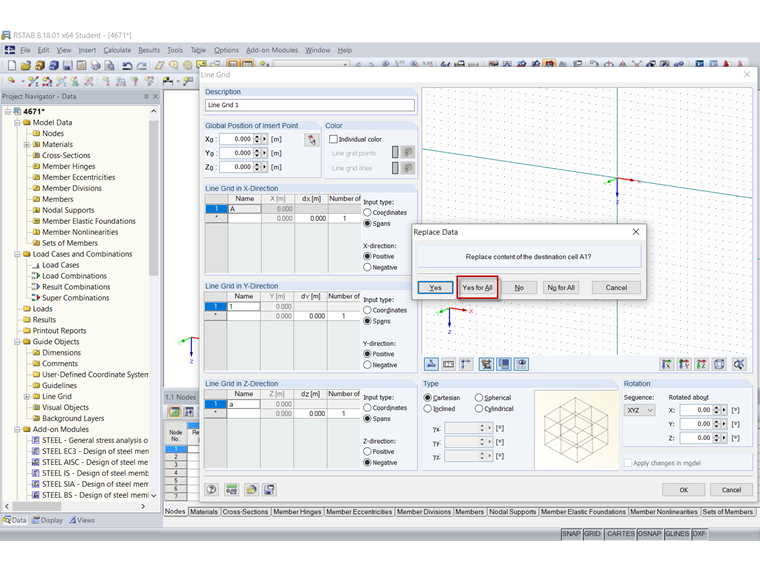Open the rotation Sequence XYZ dropdown
Image resolution: width=760 pixels, height=570 pixels.
pos(639,410)
